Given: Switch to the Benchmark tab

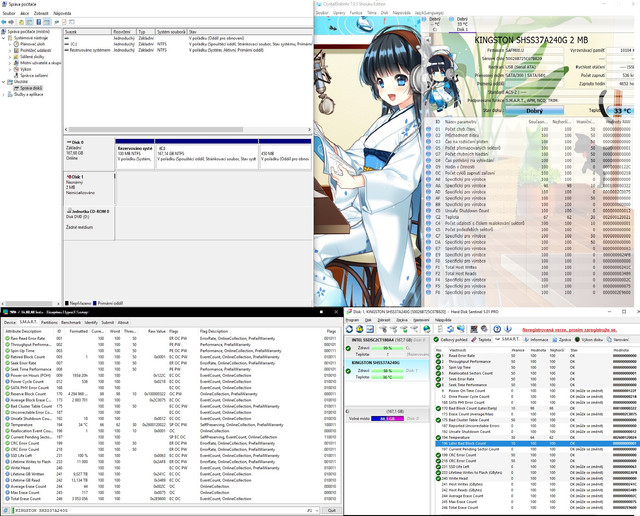Looking at the screenshot, I should click(x=71, y=322).
